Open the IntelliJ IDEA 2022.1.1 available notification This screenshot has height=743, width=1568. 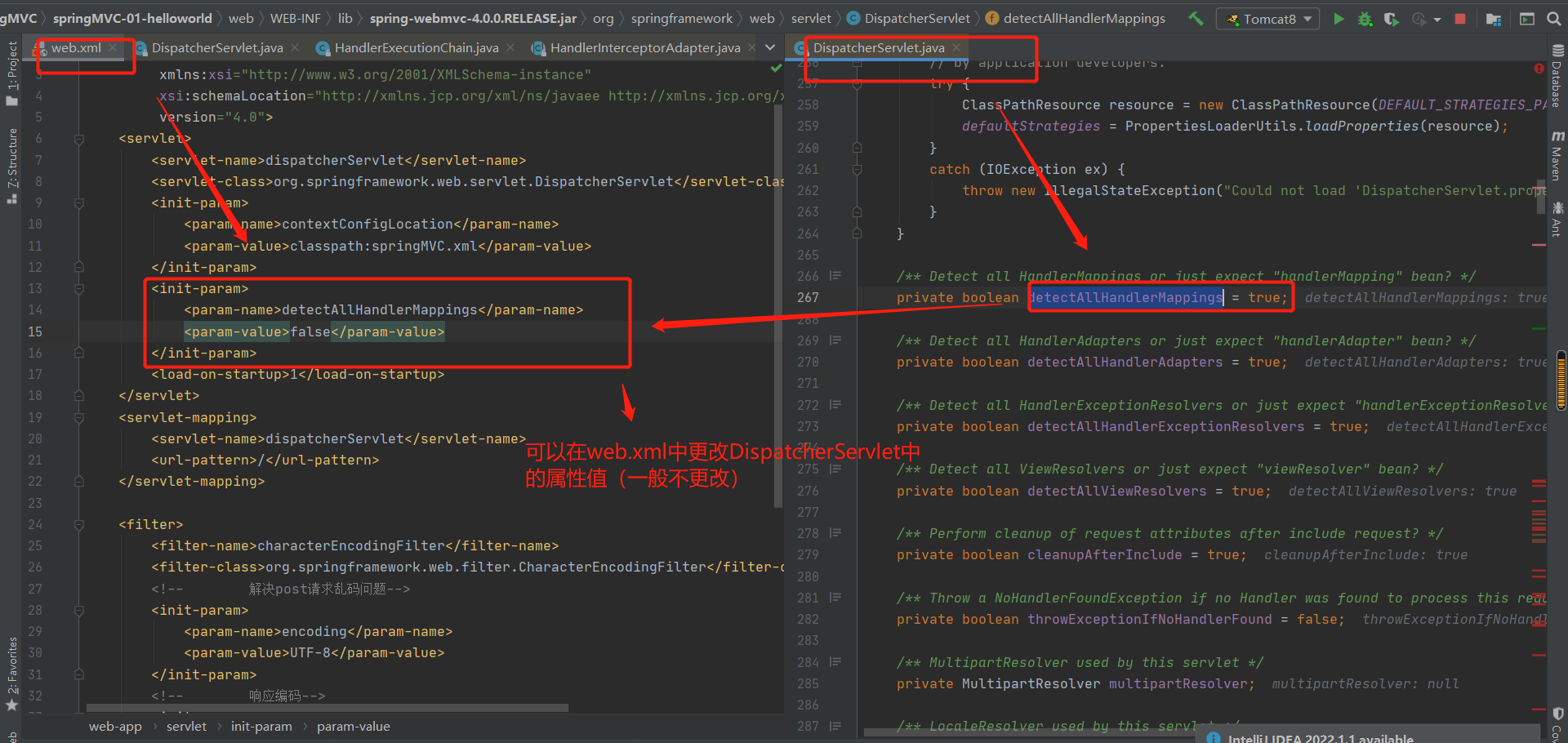(1320, 737)
